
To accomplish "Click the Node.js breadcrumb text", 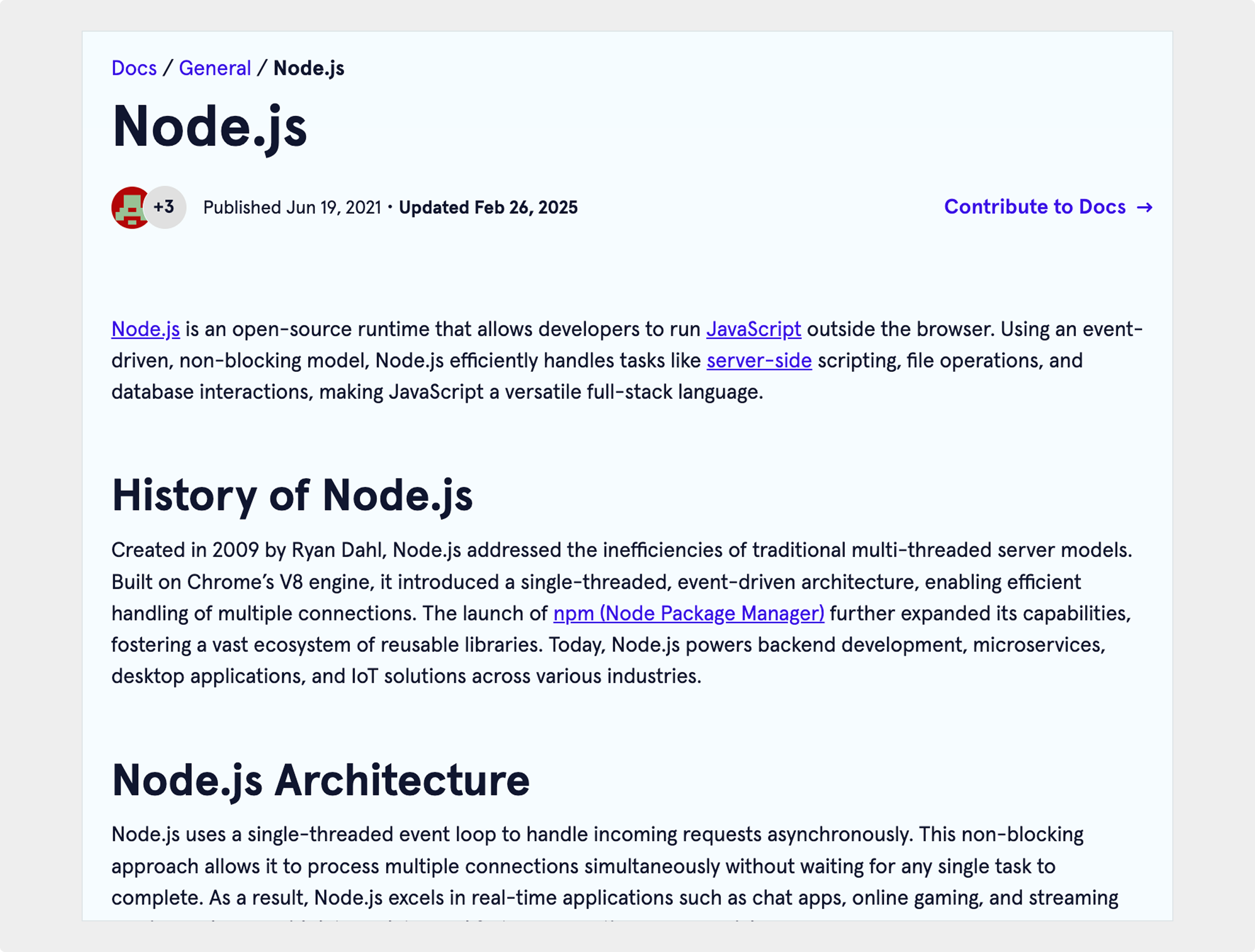I will (309, 68).
